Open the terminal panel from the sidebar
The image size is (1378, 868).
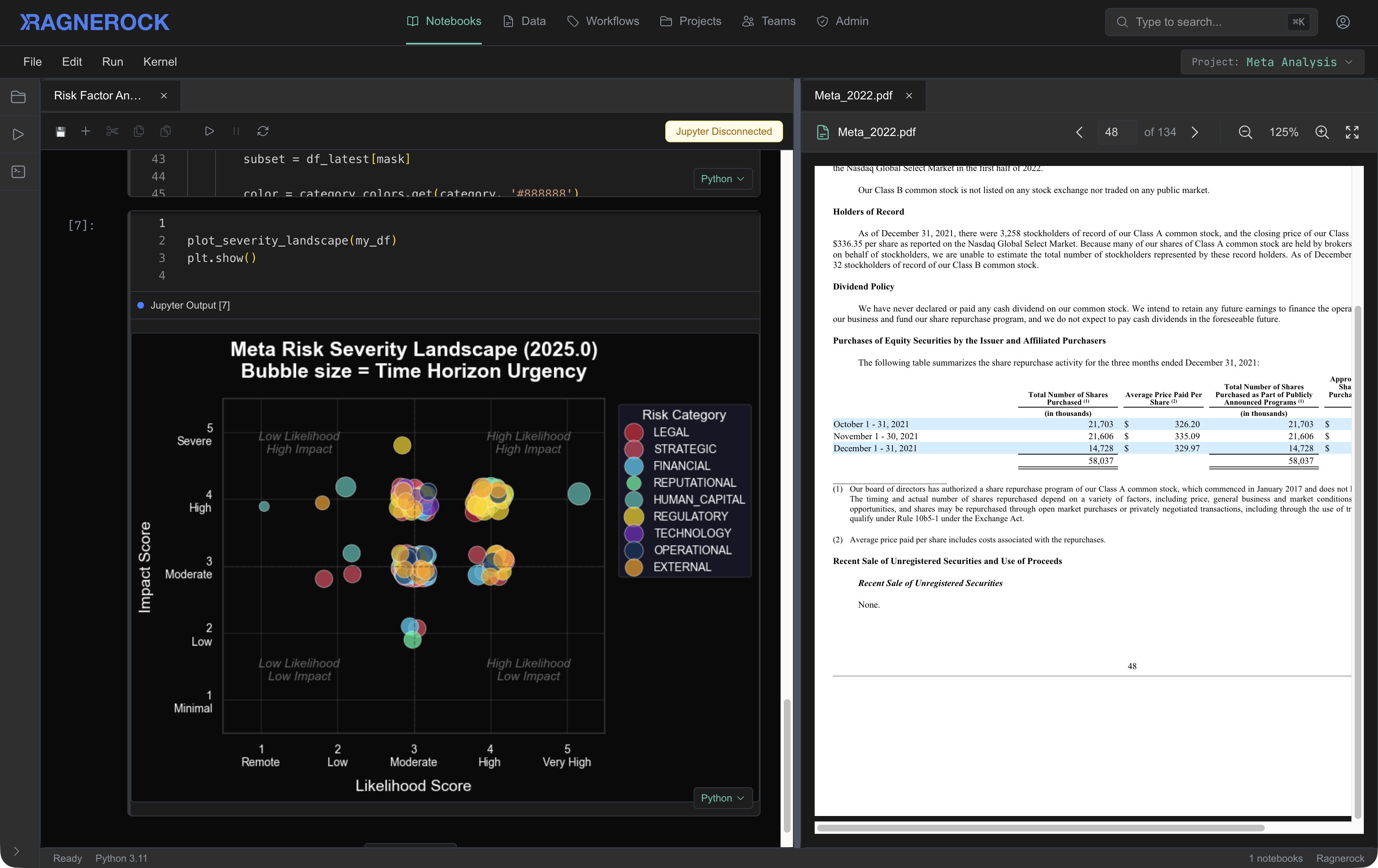18,172
